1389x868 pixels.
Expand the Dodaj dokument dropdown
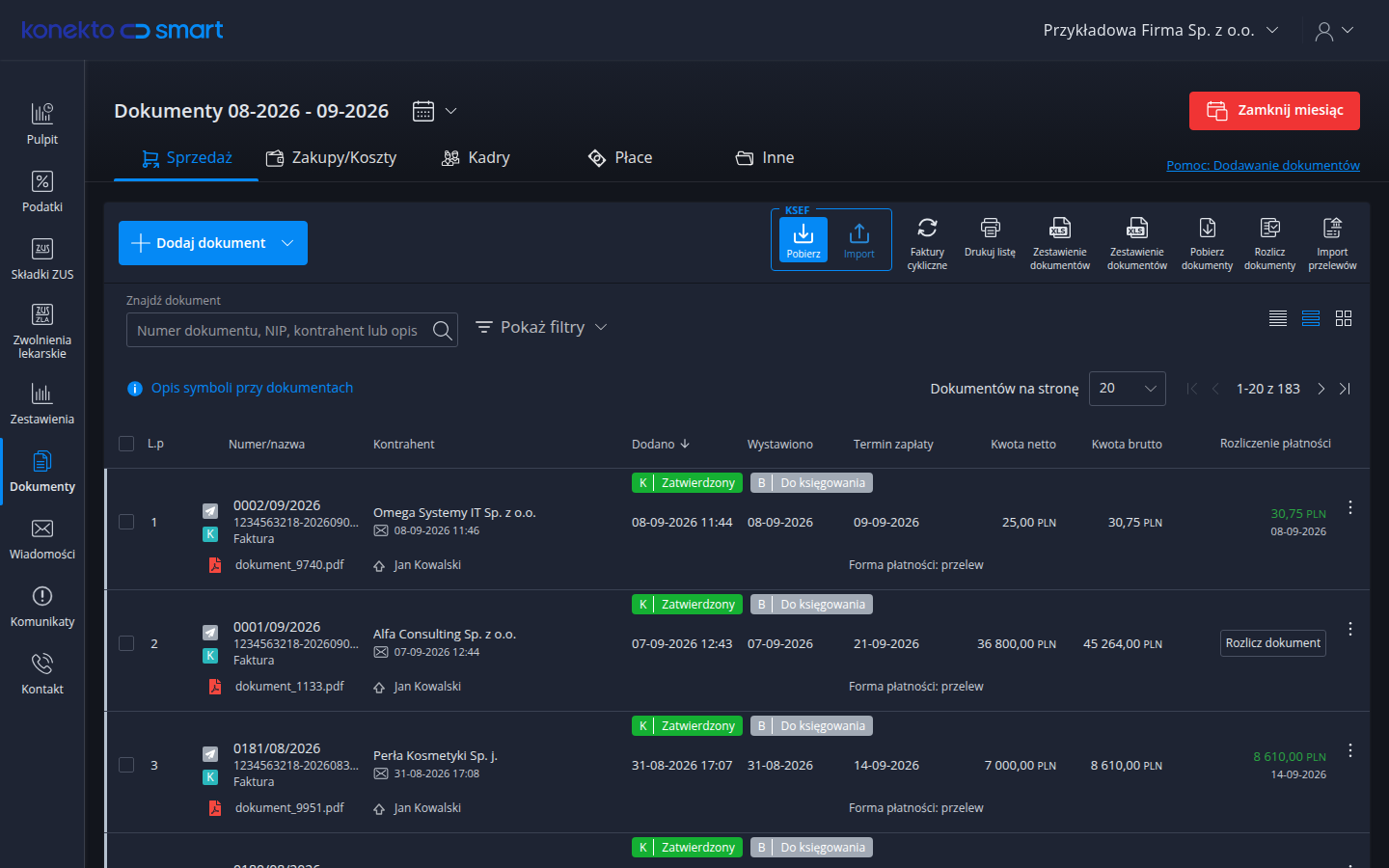287,243
